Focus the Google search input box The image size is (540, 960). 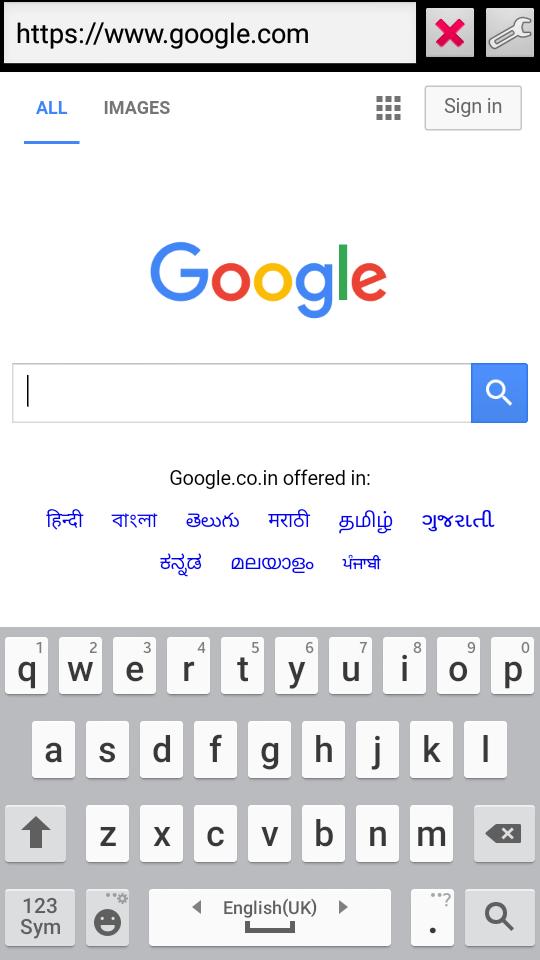242,392
